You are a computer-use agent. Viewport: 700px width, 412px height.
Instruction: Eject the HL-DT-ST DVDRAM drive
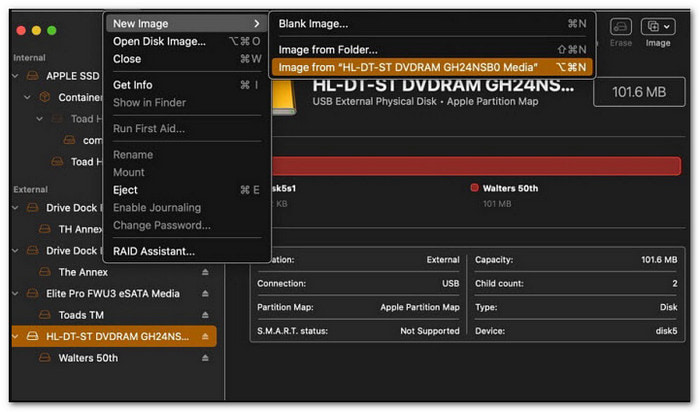tap(205, 336)
